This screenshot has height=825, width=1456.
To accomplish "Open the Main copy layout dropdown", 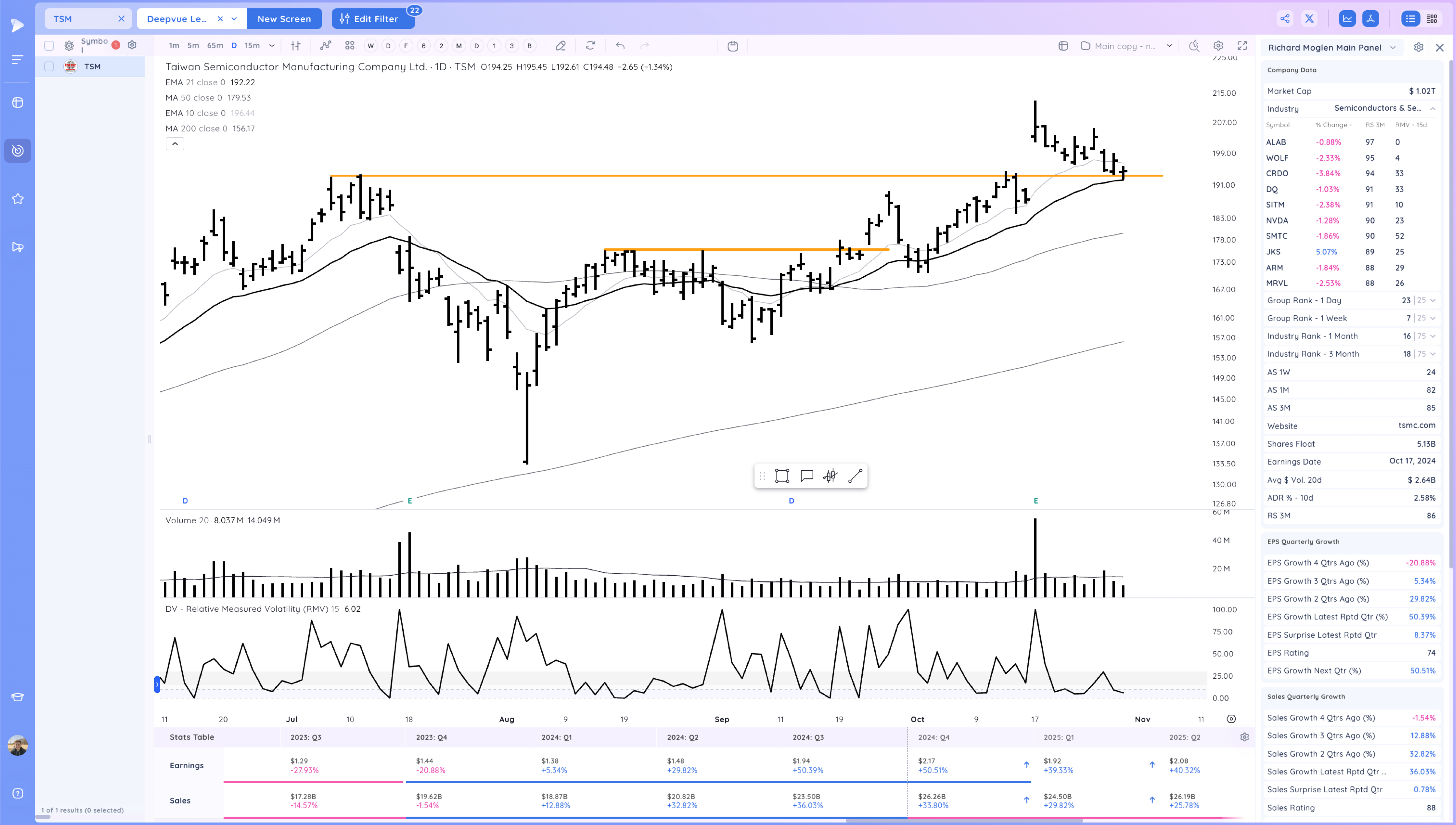I will (1169, 46).
